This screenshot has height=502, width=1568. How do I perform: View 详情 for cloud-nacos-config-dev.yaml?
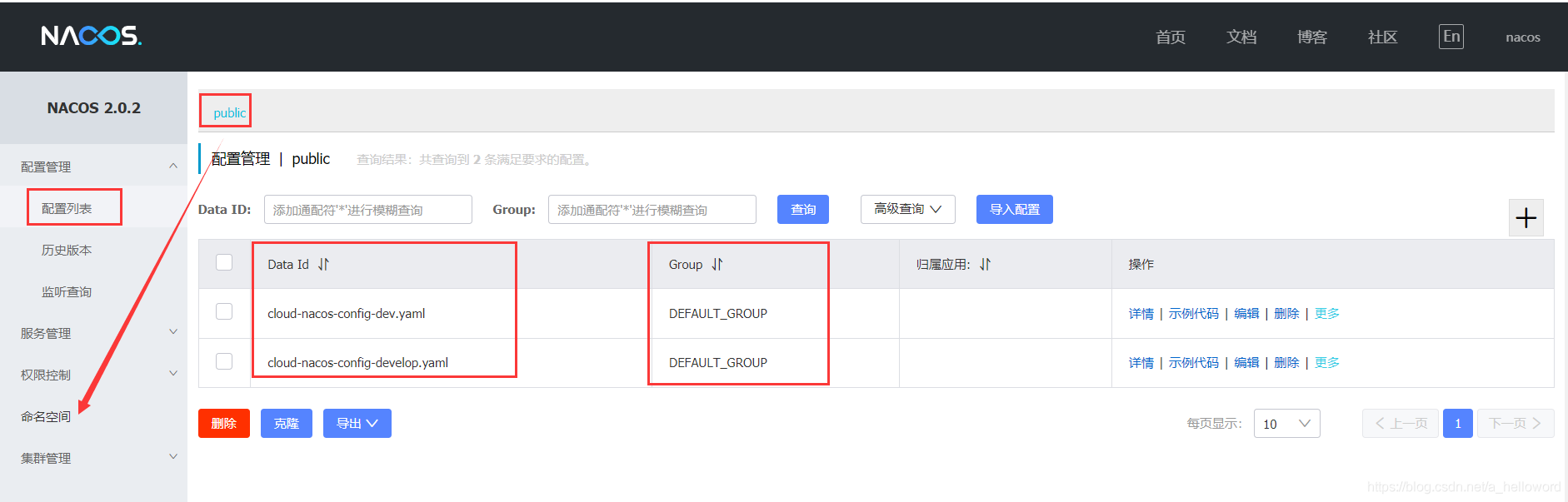coord(1141,314)
